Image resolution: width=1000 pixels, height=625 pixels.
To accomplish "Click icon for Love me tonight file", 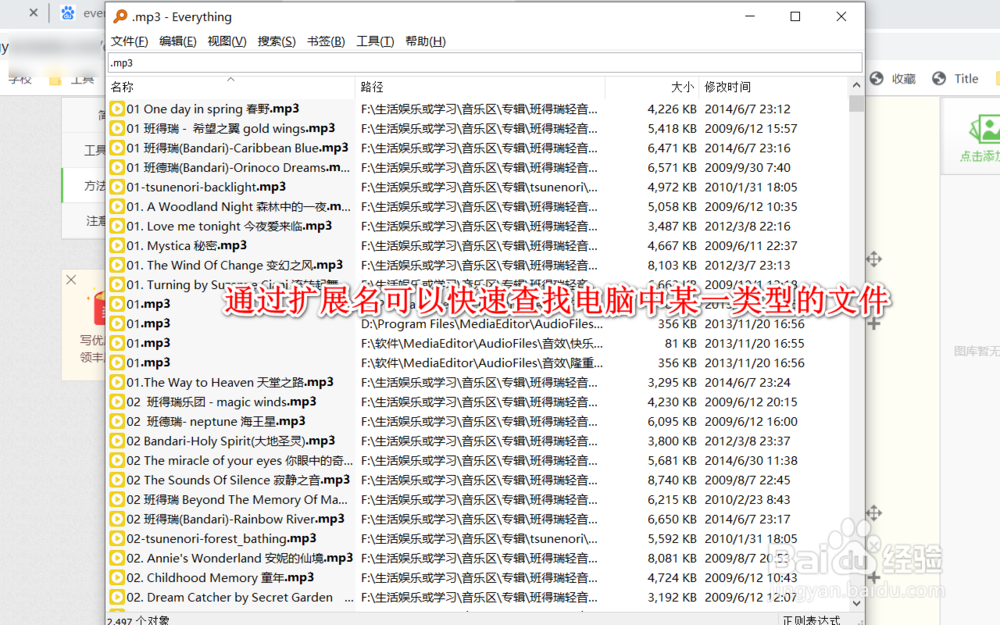I will click(x=117, y=226).
